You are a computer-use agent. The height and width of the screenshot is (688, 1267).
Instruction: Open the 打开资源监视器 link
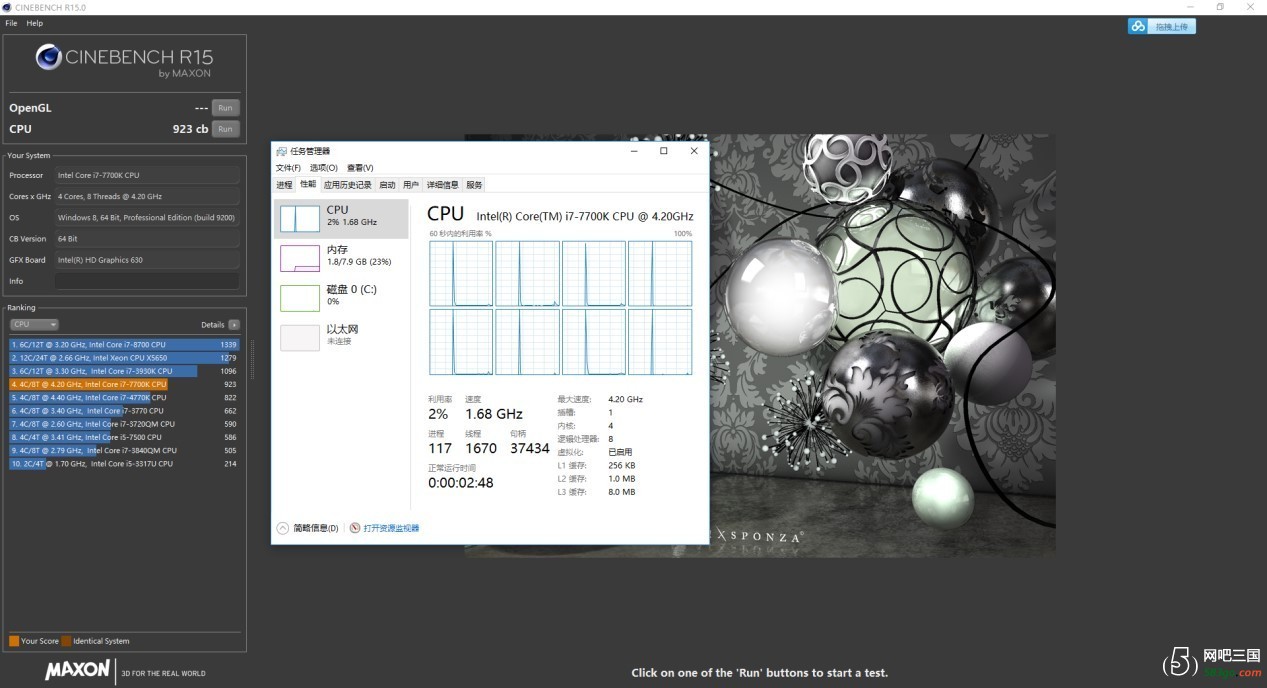coord(391,528)
